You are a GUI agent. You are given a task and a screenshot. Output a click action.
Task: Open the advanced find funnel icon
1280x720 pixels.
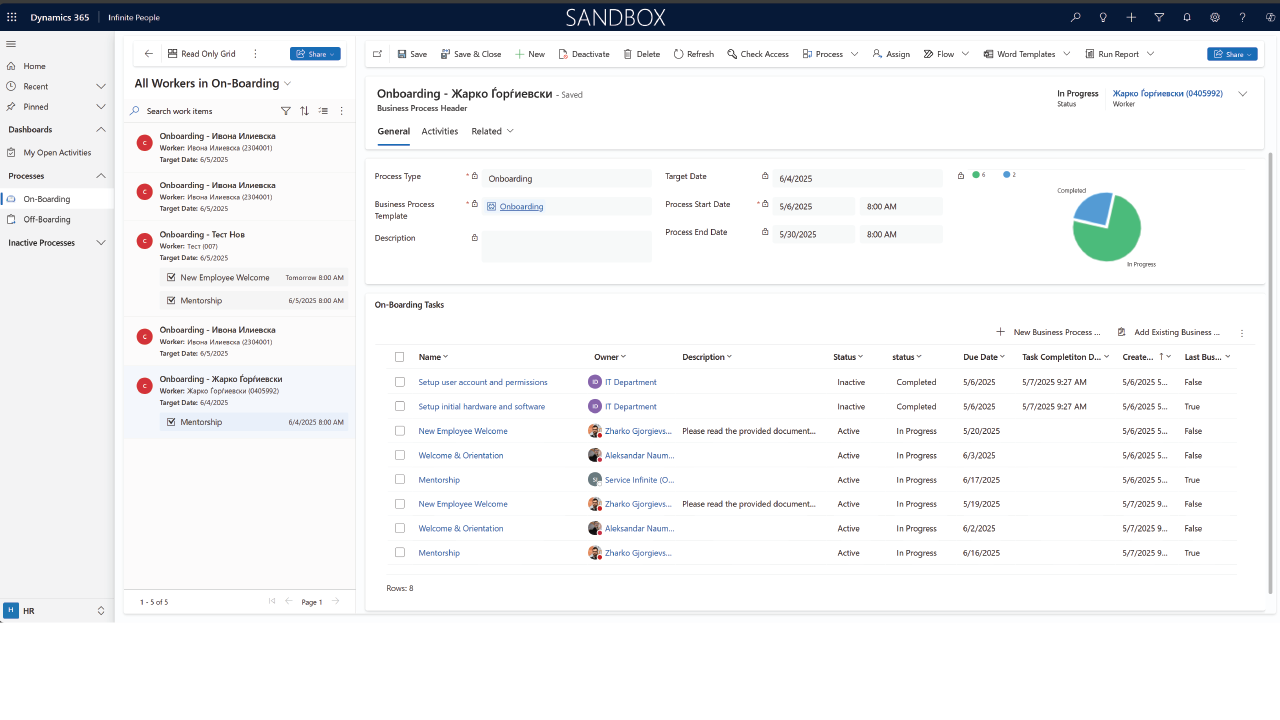pyautogui.click(x=1159, y=17)
